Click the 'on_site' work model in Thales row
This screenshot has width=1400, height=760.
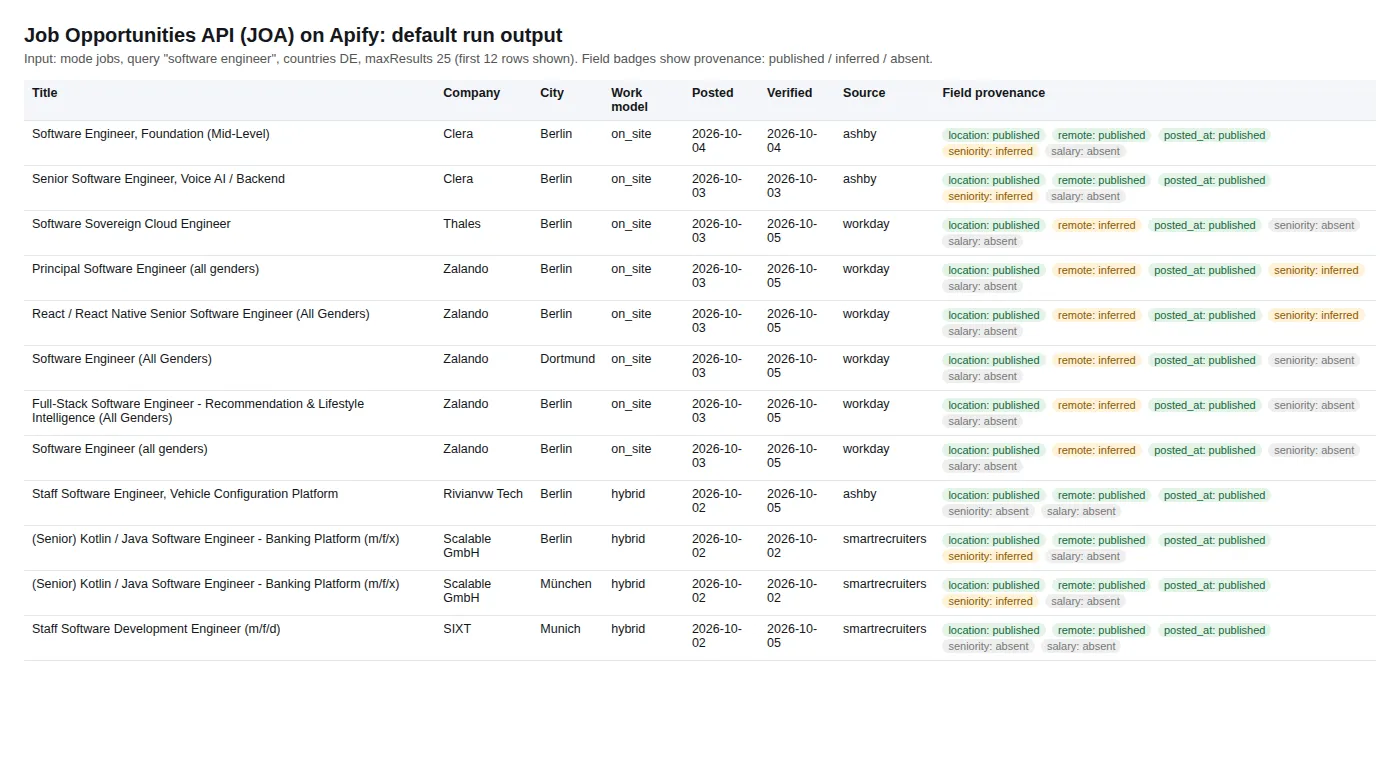[x=631, y=224]
